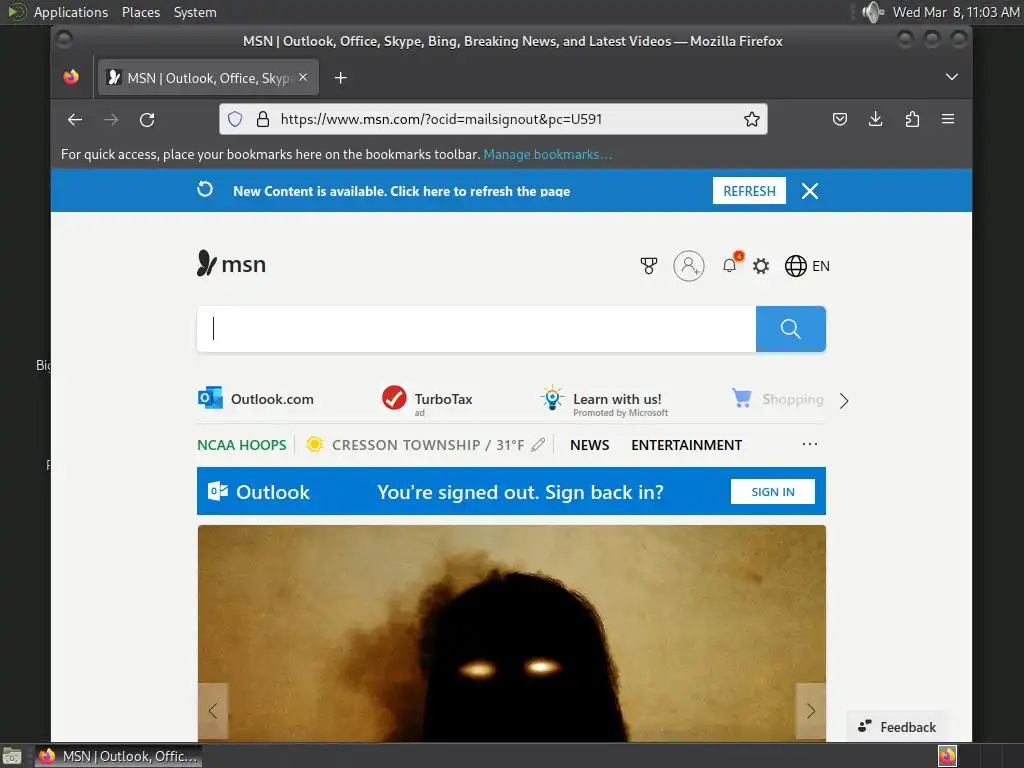Screen dimensions: 1024x768
Task: Bookmark this page with the star
Action: click(752, 119)
